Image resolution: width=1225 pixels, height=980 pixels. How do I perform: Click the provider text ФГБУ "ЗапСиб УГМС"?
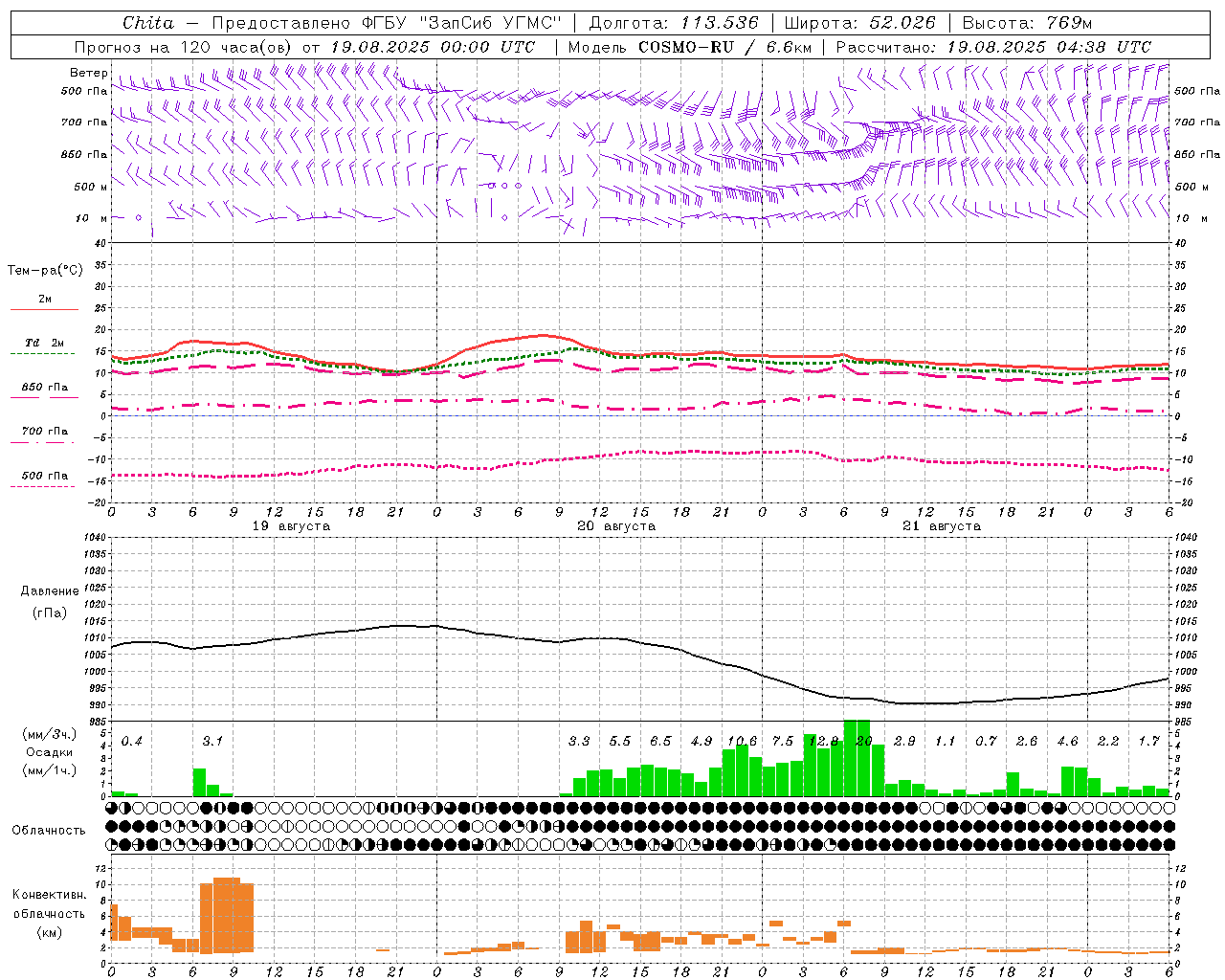click(x=462, y=23)
